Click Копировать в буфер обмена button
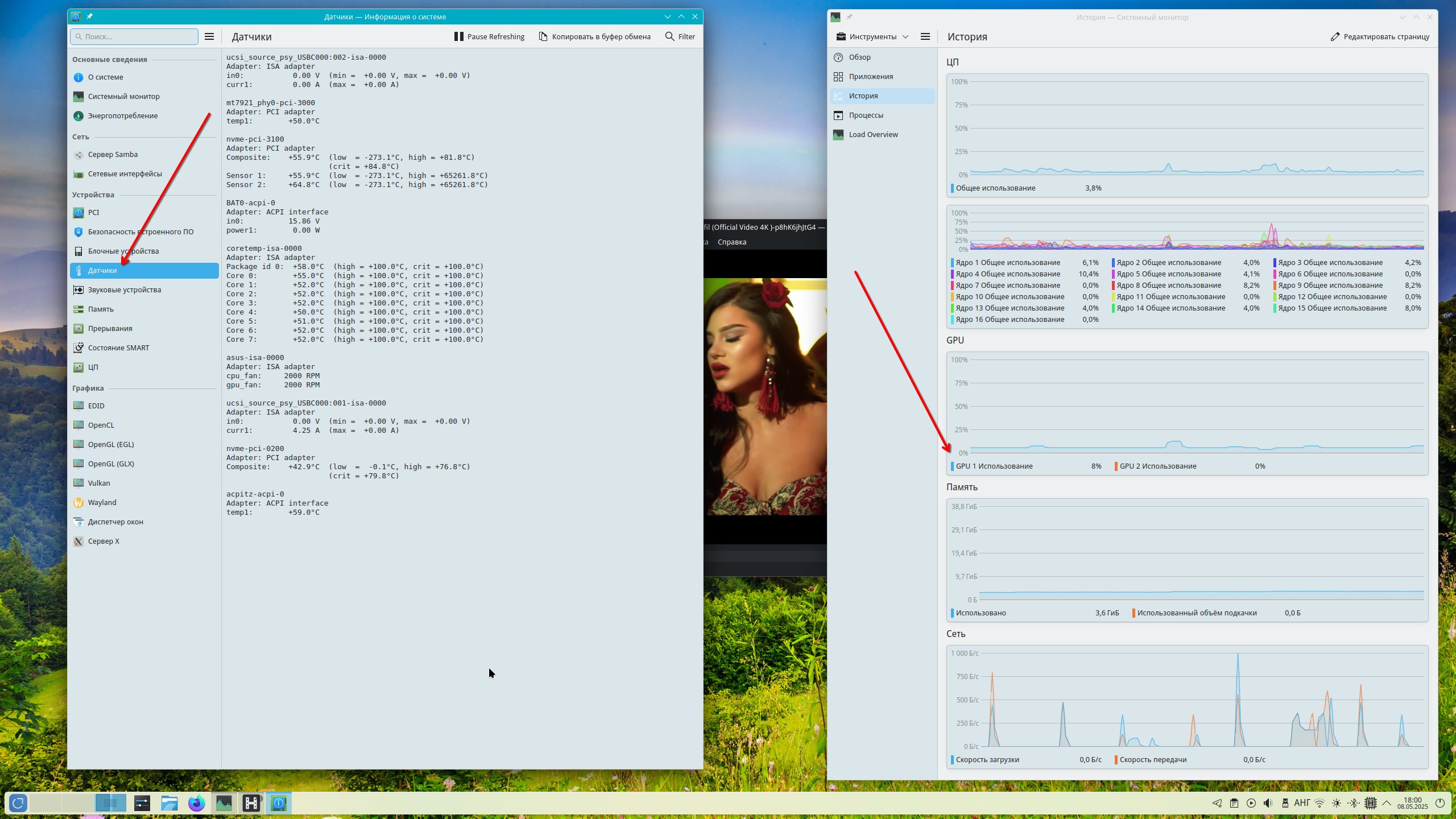 coord(594,36)
